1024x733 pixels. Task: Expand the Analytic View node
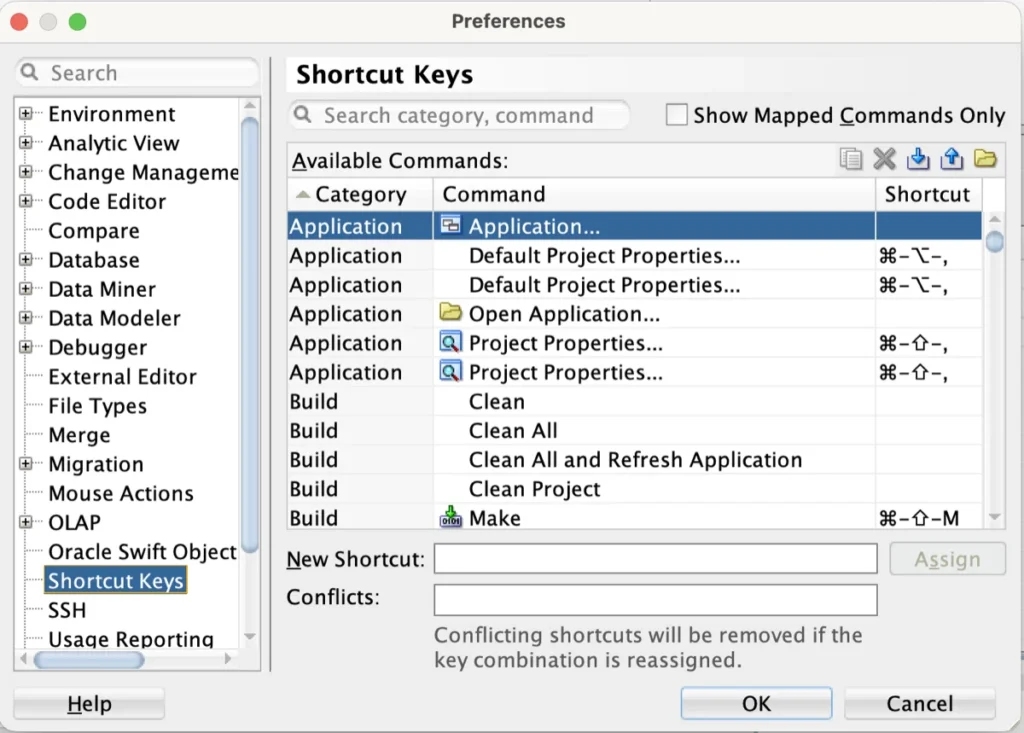point(25,142)
